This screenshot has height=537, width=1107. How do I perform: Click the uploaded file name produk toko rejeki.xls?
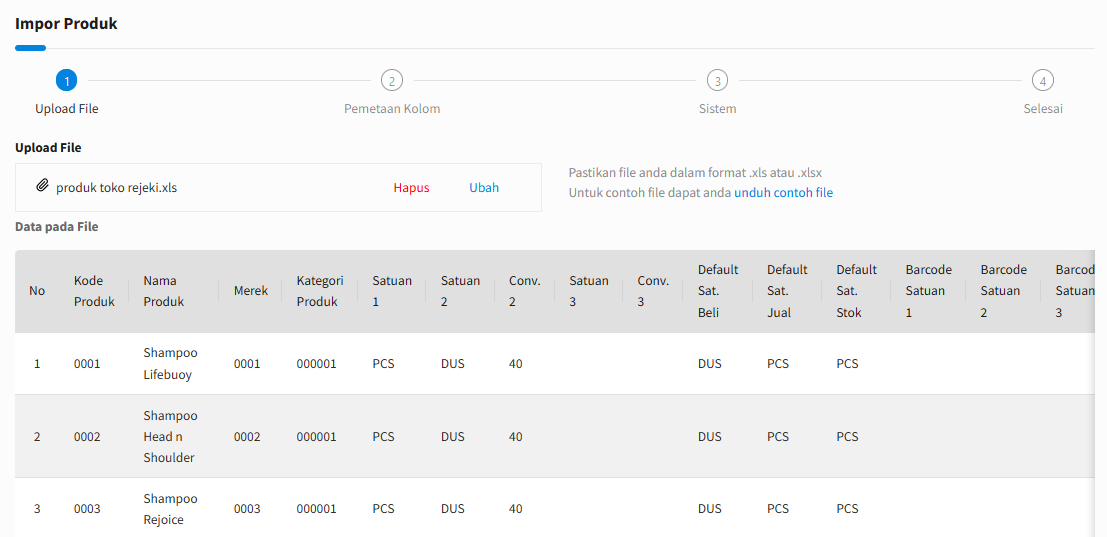click(x=116, y=188)
